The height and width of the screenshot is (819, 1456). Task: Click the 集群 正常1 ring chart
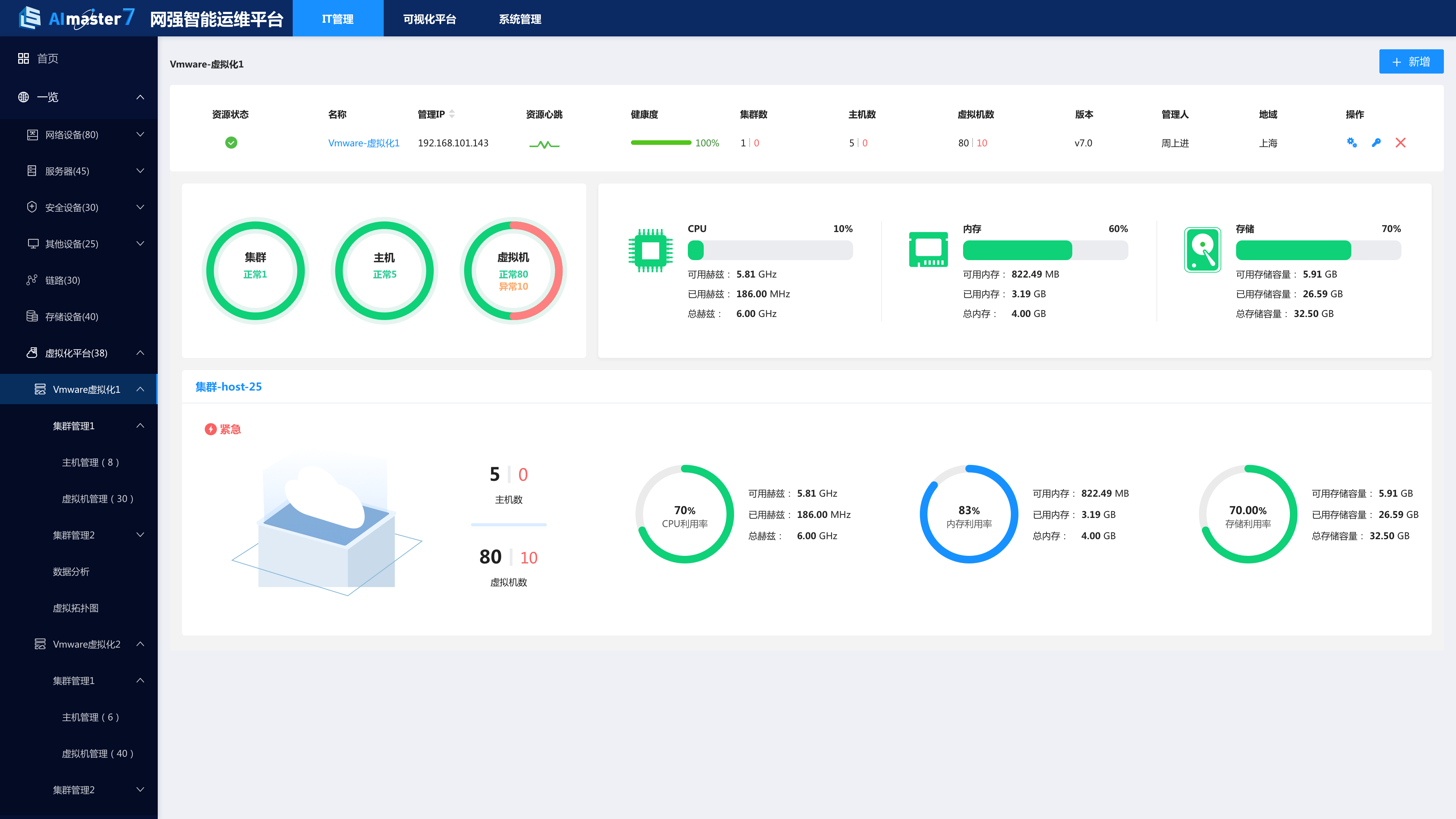click(256, 271)
